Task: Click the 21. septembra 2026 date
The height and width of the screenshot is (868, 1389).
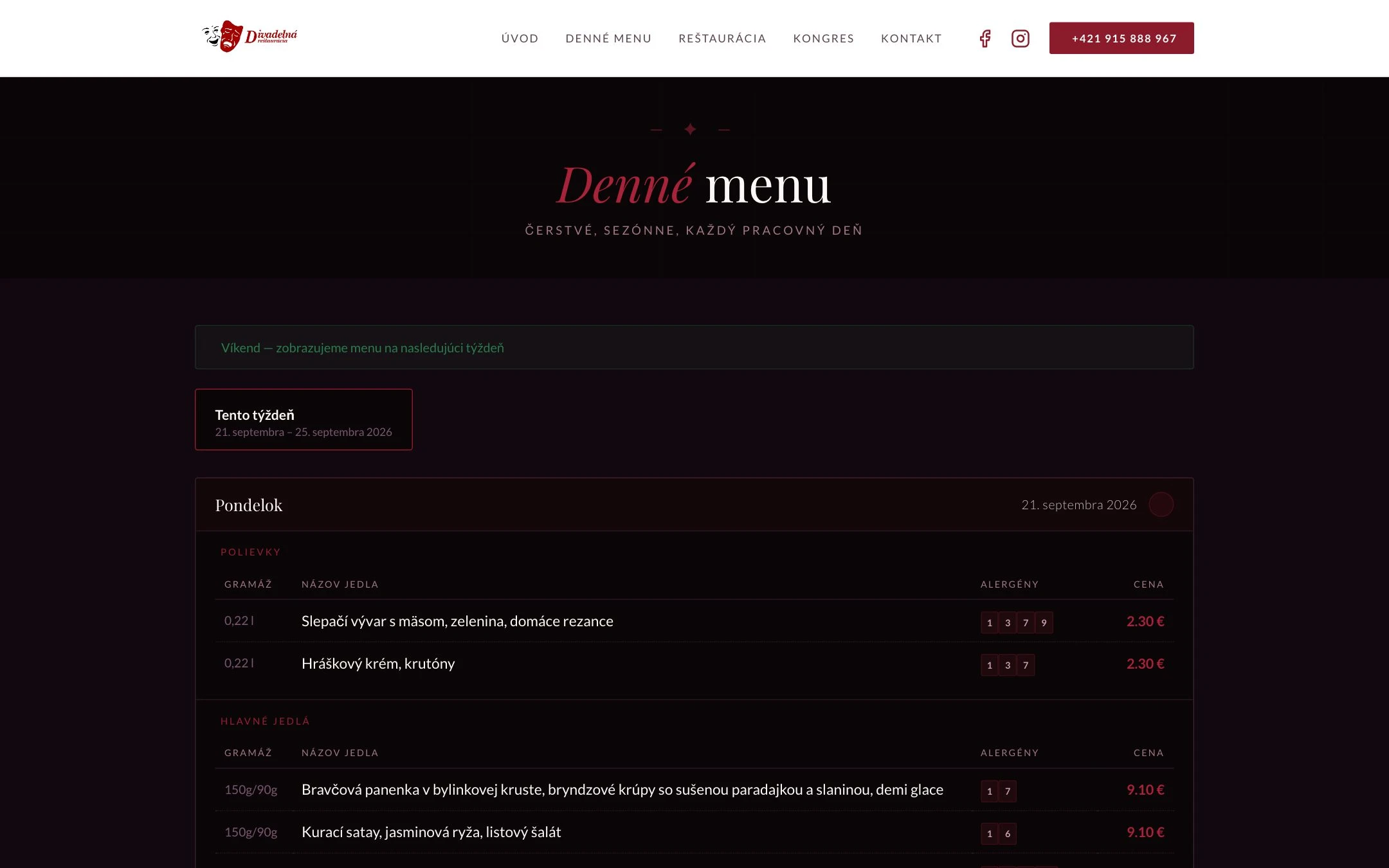Action: pos(1078,505)
